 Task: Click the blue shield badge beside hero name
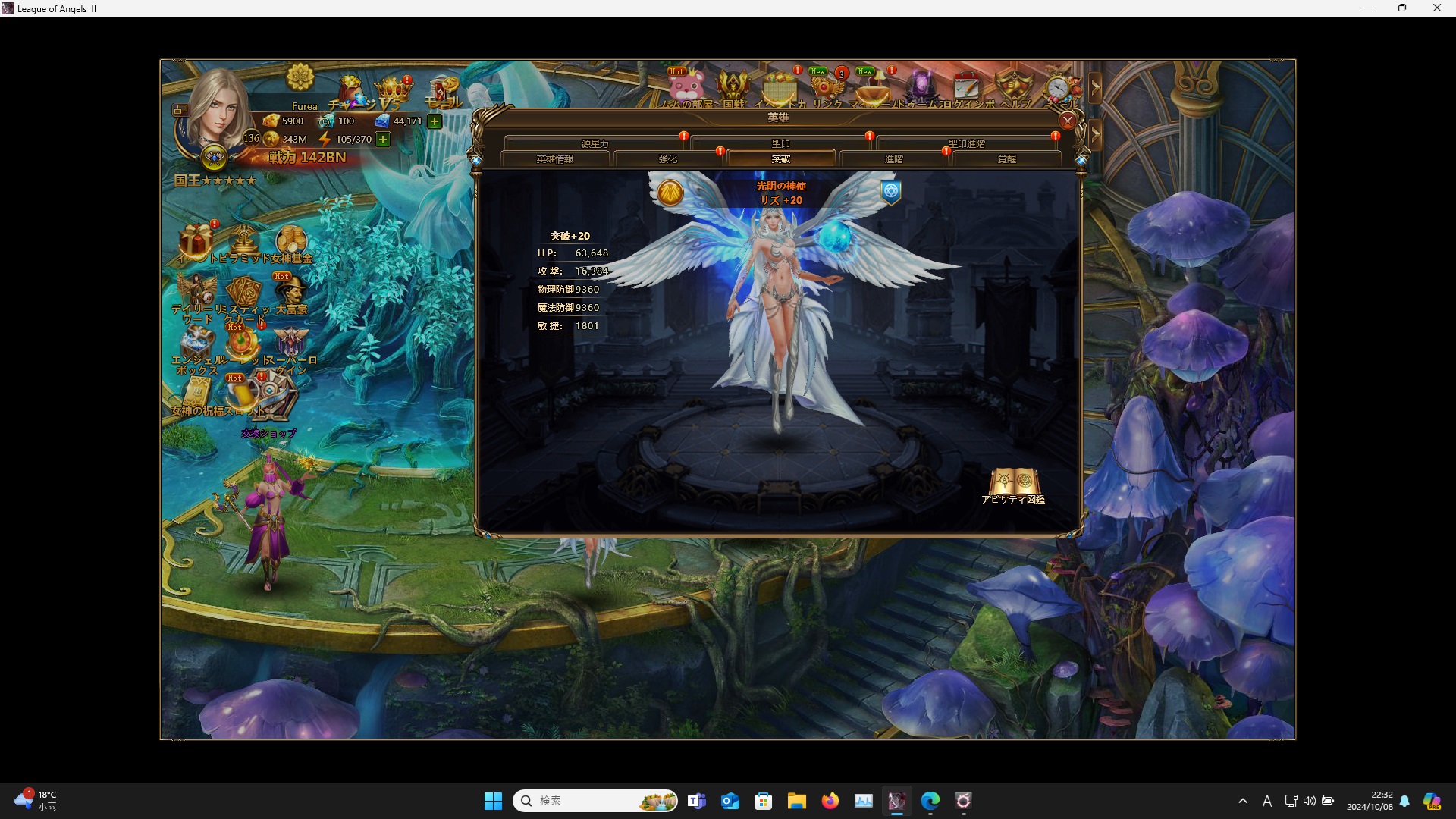(x=891, y=191)
